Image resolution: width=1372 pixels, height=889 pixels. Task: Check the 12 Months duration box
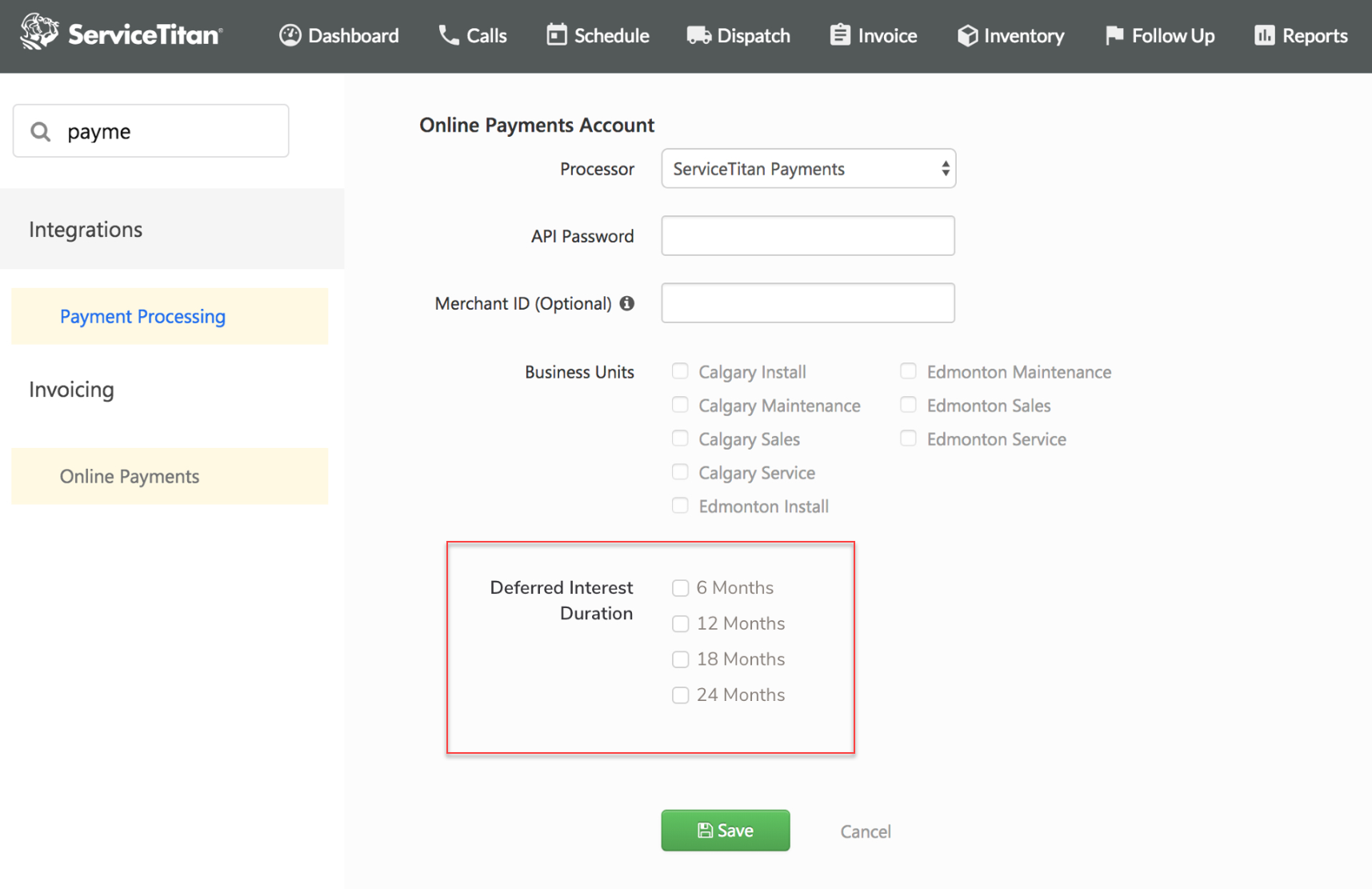pos(681,624)
